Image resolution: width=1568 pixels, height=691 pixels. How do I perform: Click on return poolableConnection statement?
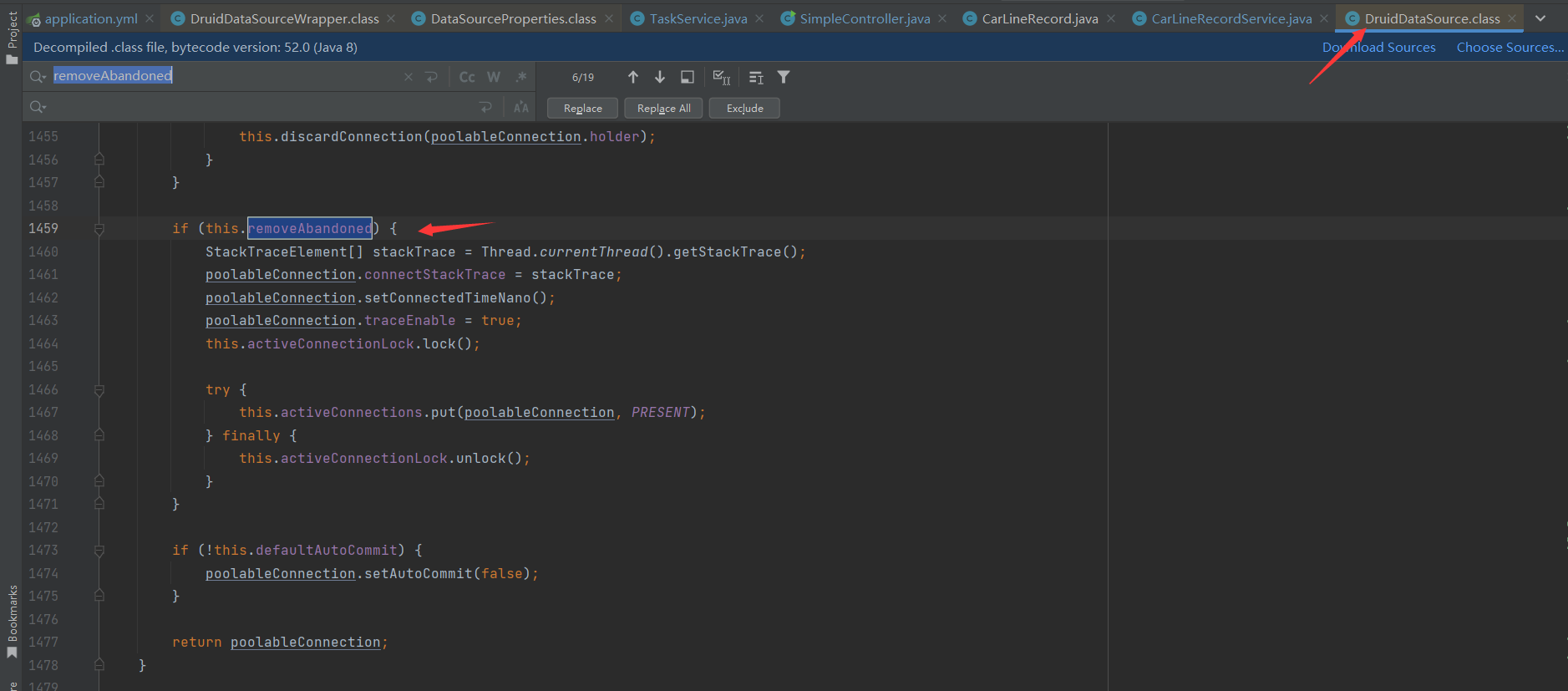[280, 642]
